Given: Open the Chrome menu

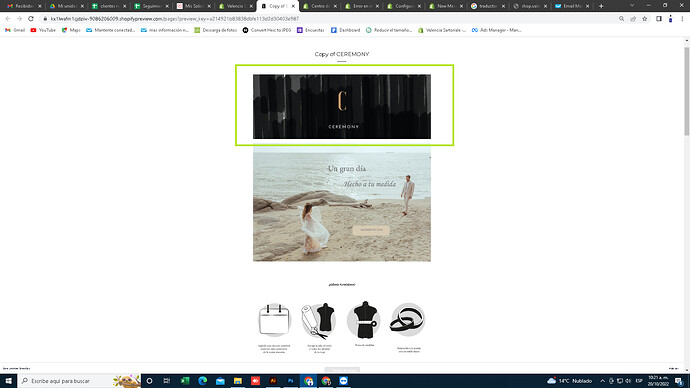Looking at the screenshot, I should click(682, 19).
